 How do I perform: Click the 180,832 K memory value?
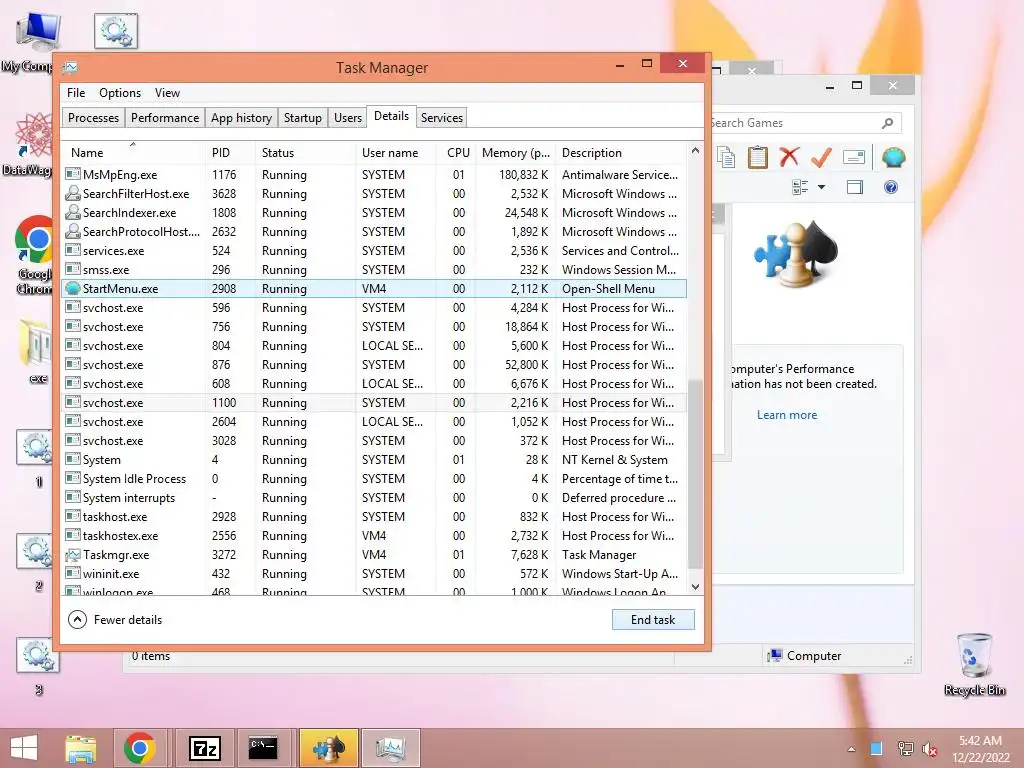(523, 174)
